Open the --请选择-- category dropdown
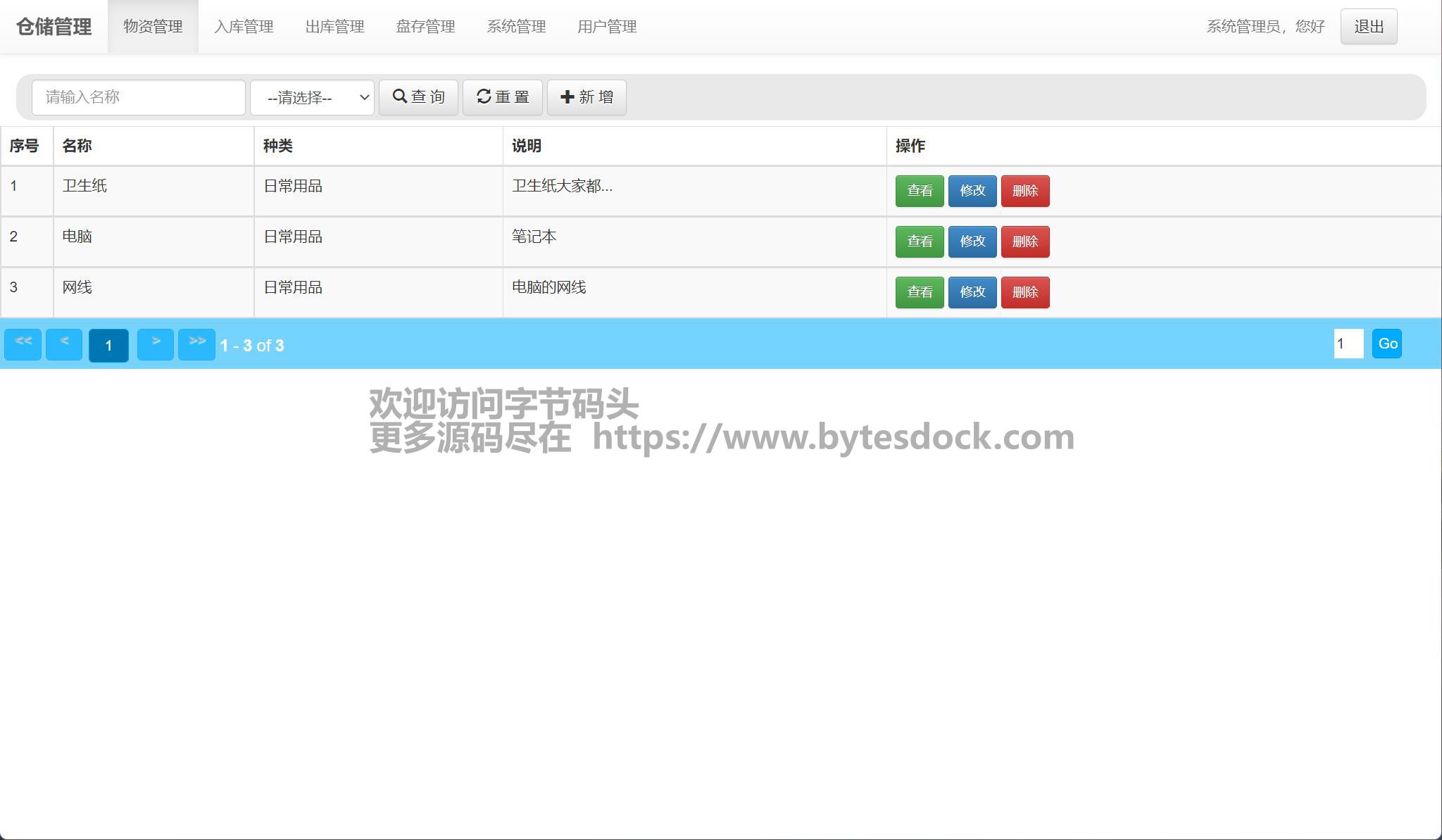 (312, 97)
